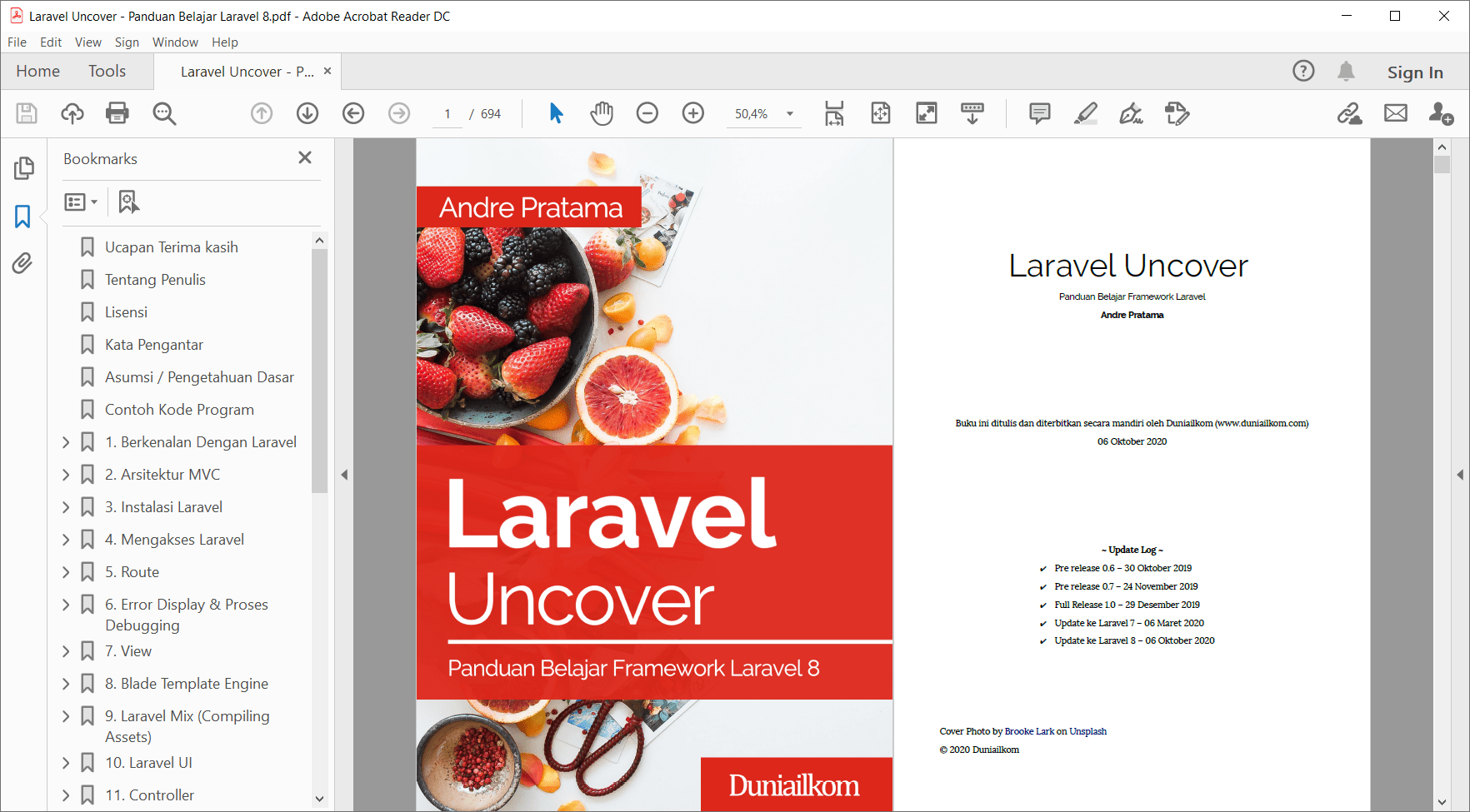This screenshot has height=812, width=1470.
Task: Open the View menu
Action: (88, 42)
